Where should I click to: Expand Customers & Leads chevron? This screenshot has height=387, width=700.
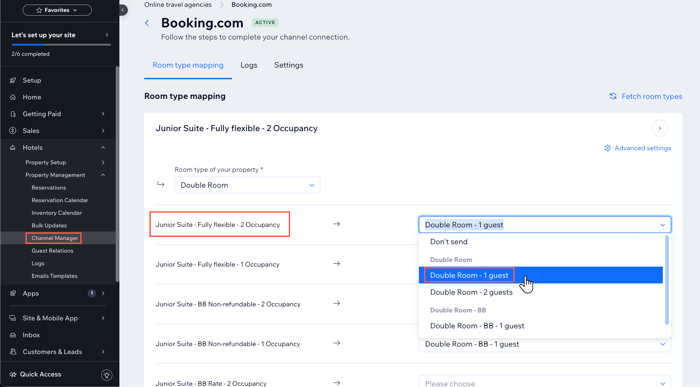pyautogui.click(x=103, y=352)
